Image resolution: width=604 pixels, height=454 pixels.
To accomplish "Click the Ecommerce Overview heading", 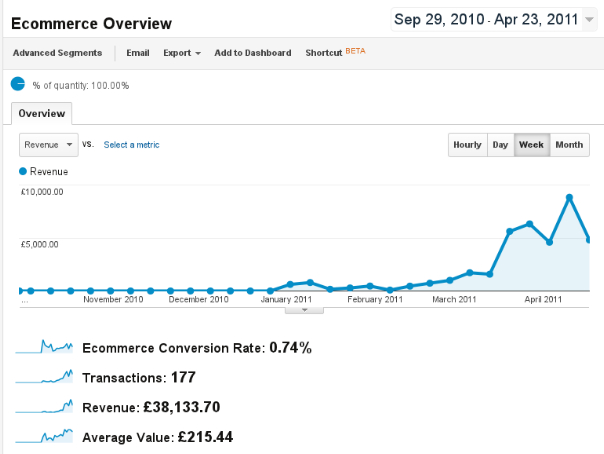I will coord(91,23).
